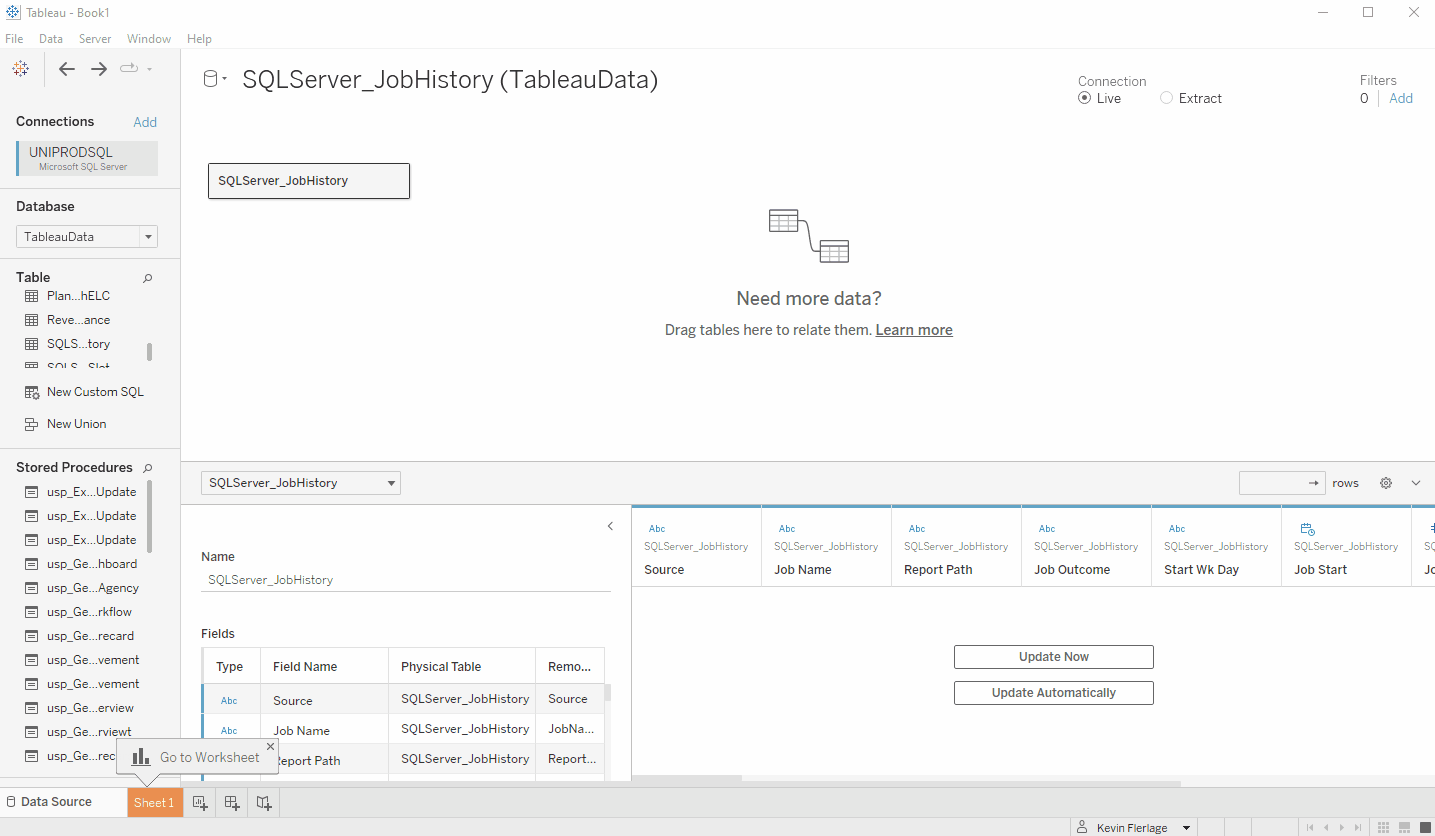Open the data source cylinder icon menu
This screenshot has height=836, width=1435.
pos(210,79)
